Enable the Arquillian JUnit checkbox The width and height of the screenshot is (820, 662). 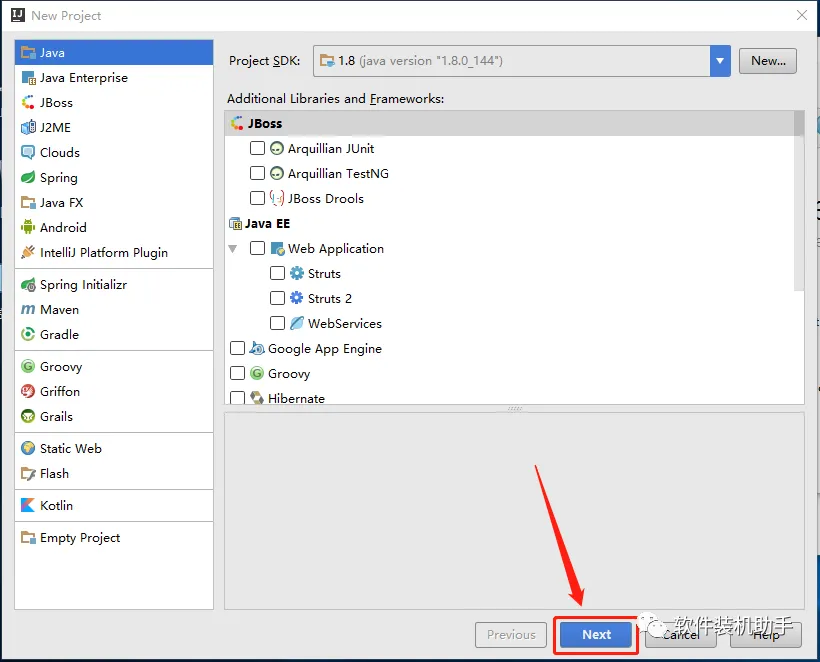257,148
